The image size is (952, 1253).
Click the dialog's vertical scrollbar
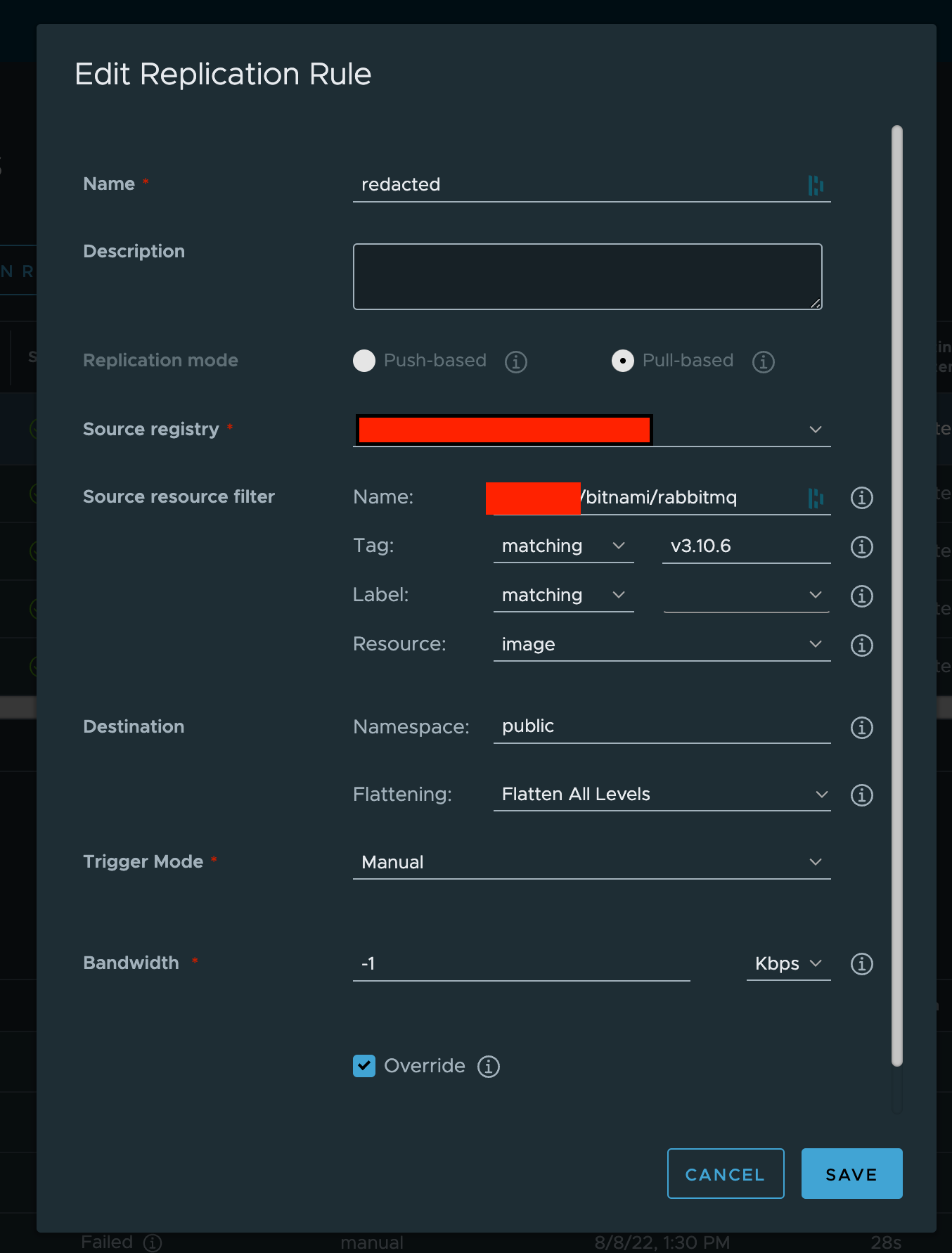tap(897, 596)
